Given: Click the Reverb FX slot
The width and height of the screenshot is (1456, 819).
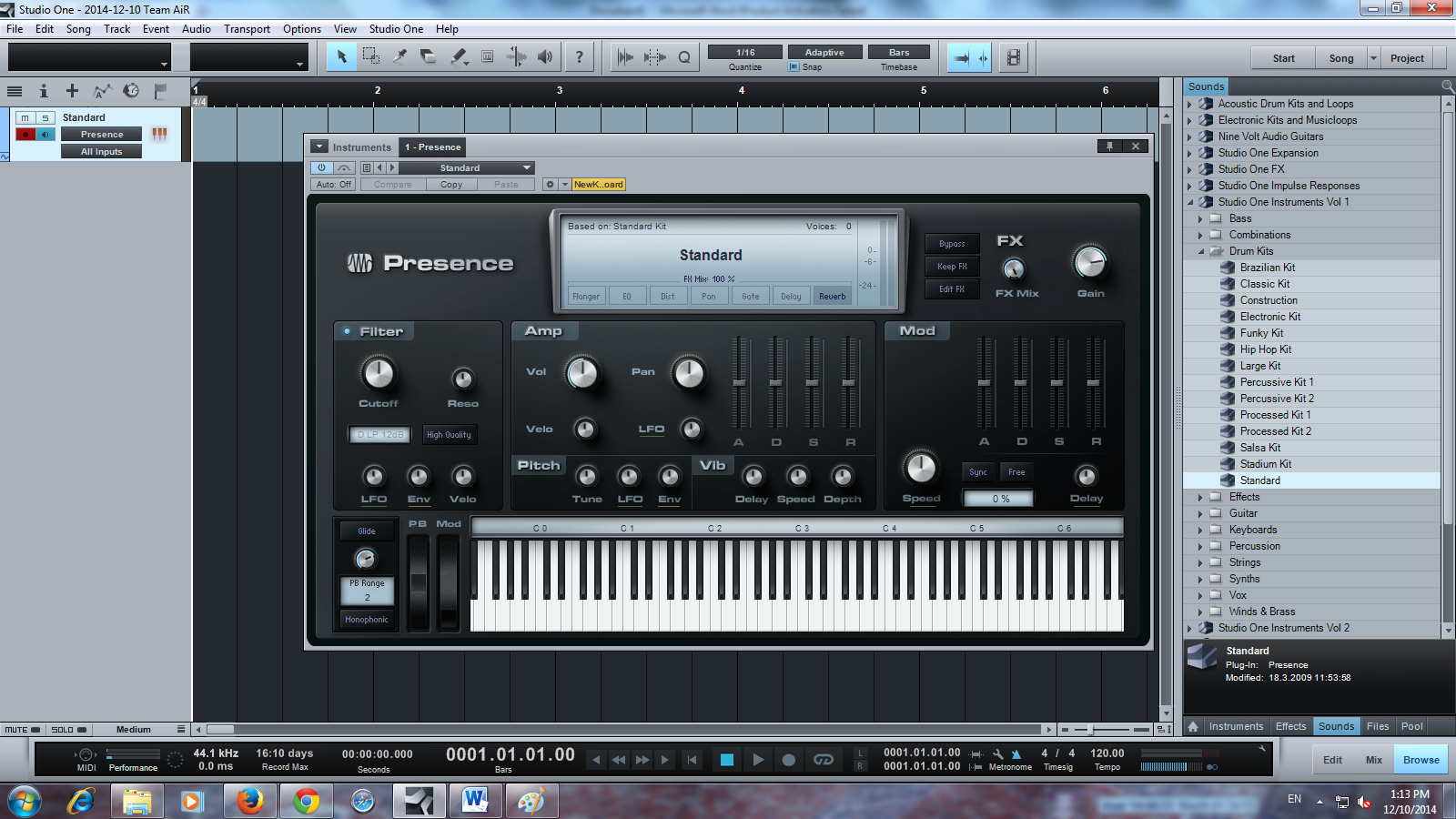Looking at the screenshot, I should pyautogui.click(x=832, y=296).
